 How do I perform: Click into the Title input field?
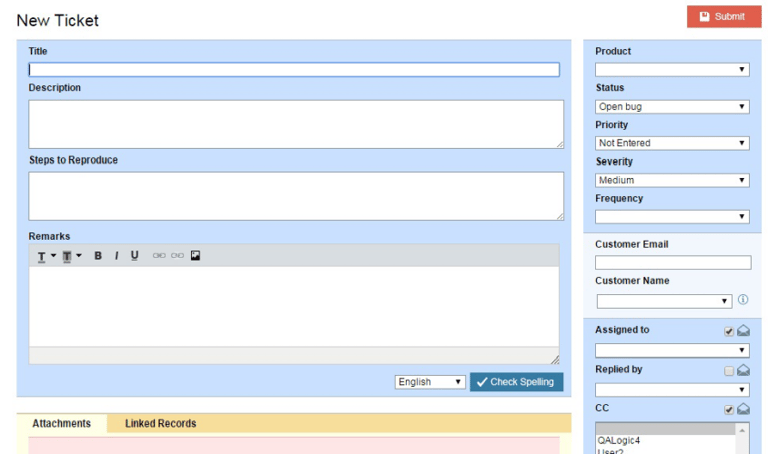click(294, 70)
